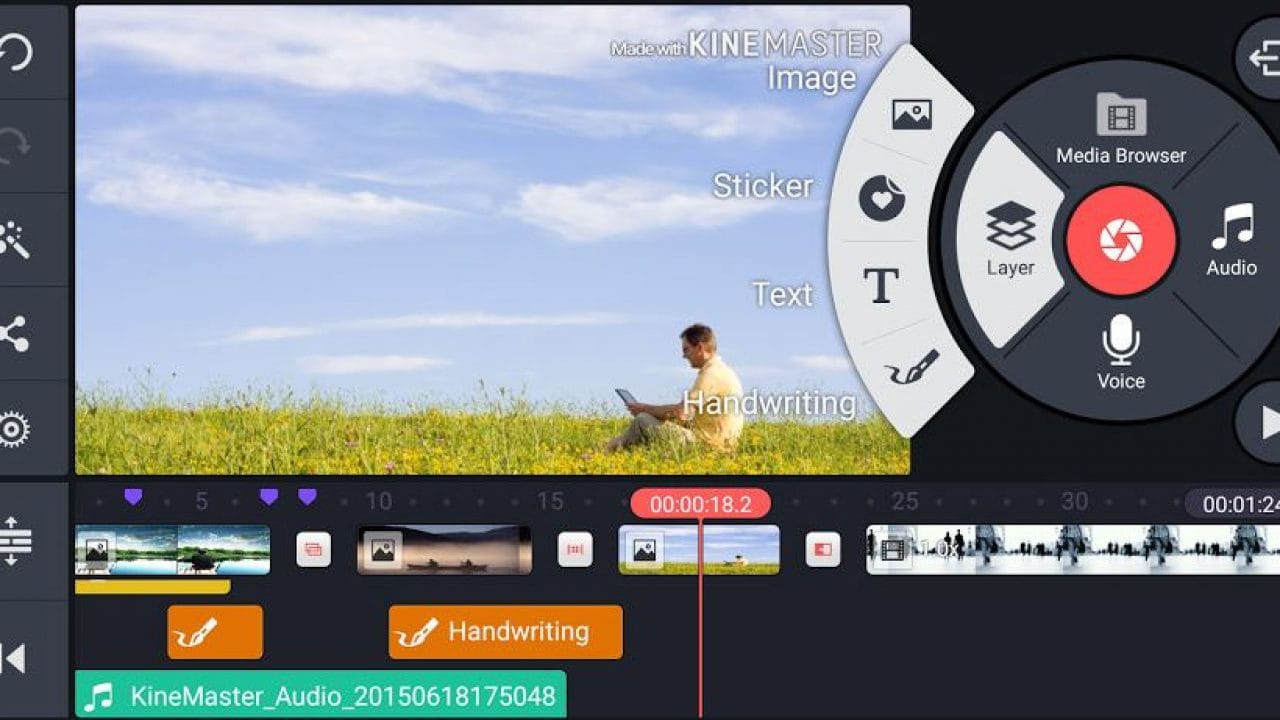Click the Image label text
1280x720 pixels.
click(x=811, y=78)
